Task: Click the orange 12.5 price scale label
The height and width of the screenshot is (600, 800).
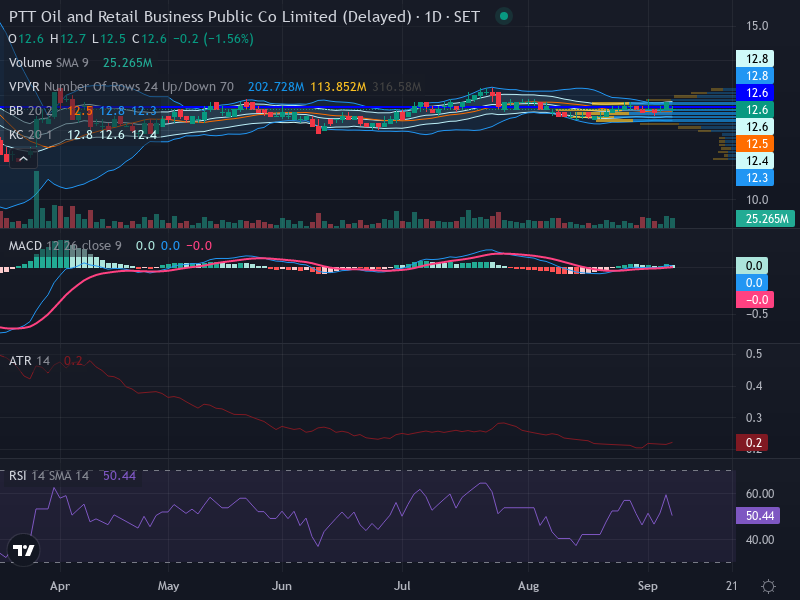Action: 755,144
